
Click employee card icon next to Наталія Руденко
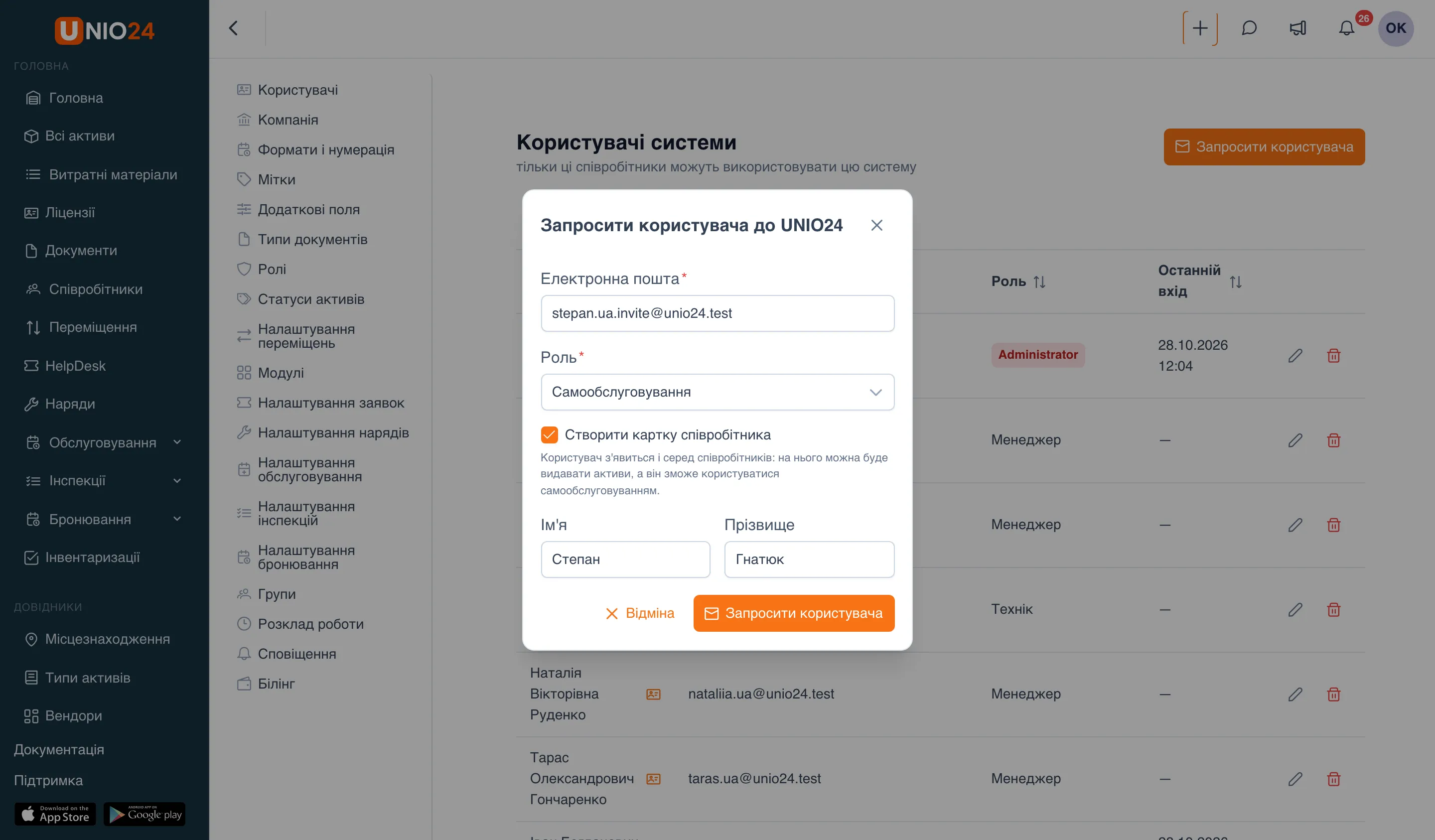pos(653,694)
